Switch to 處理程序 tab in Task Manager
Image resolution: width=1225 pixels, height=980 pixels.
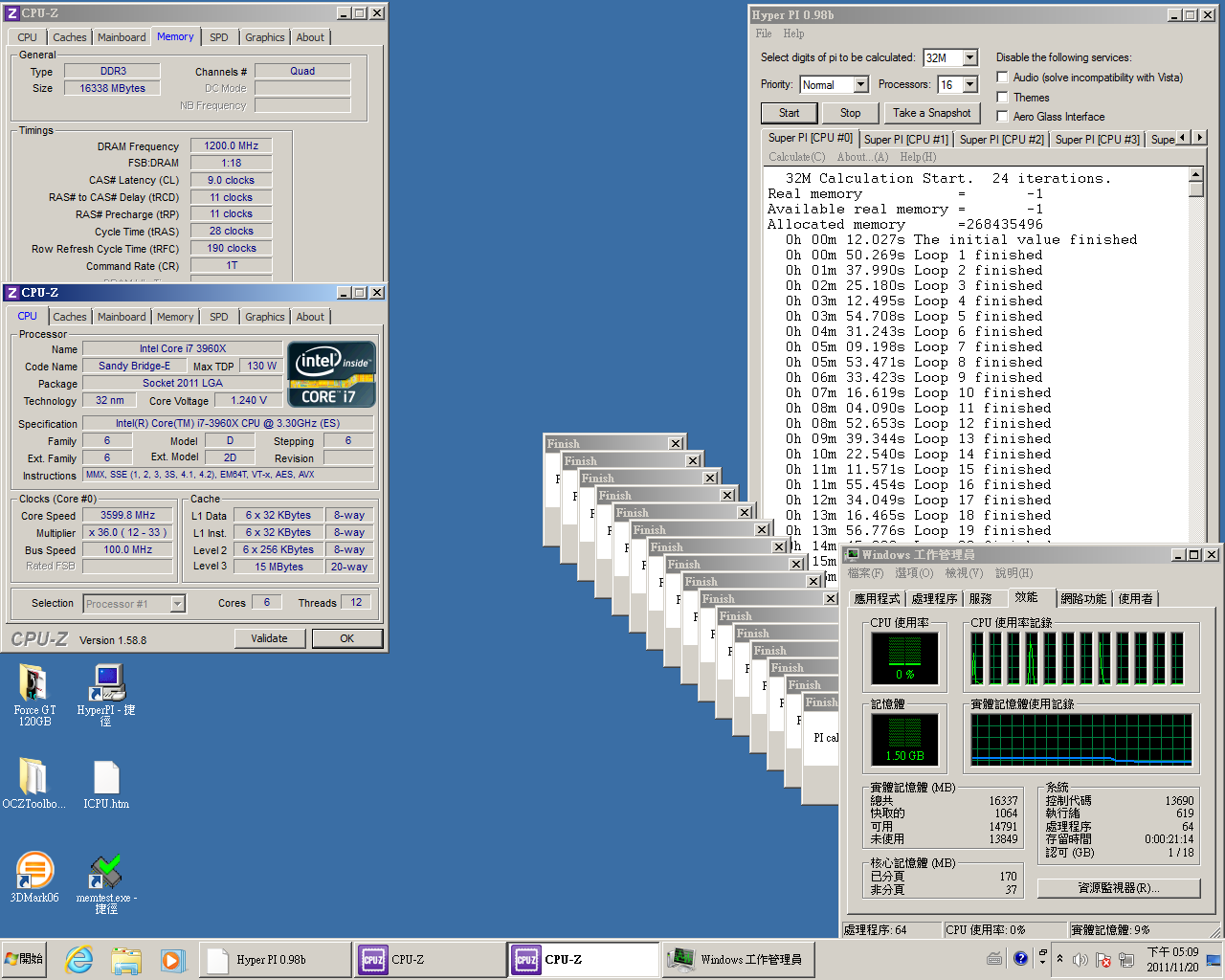tap(934, 598)
